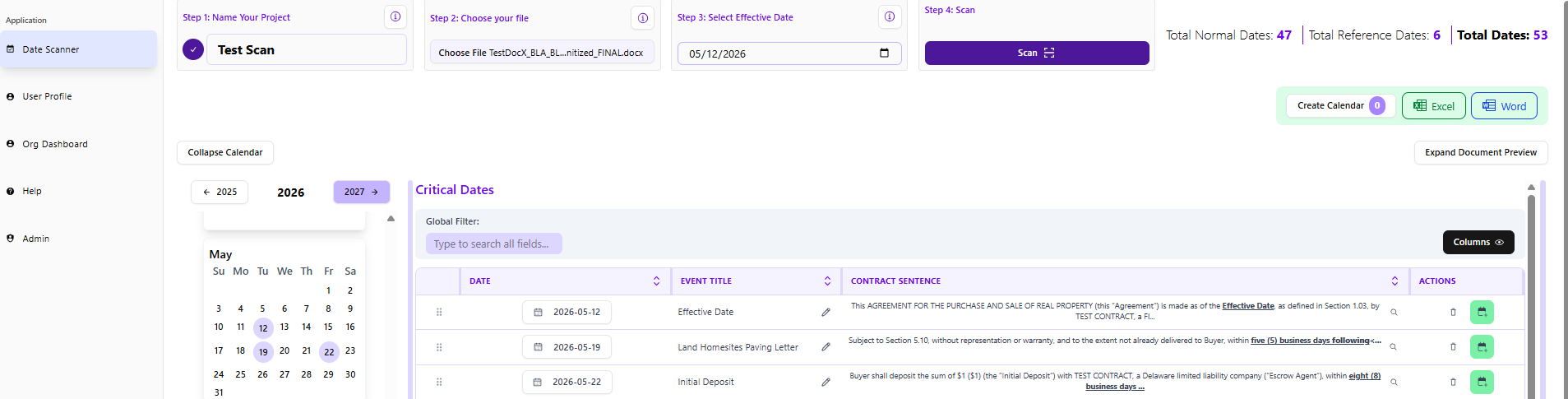Select May 22 in the calendar
The width and height of the screenshot is (1568, 399).
(329, 352)
